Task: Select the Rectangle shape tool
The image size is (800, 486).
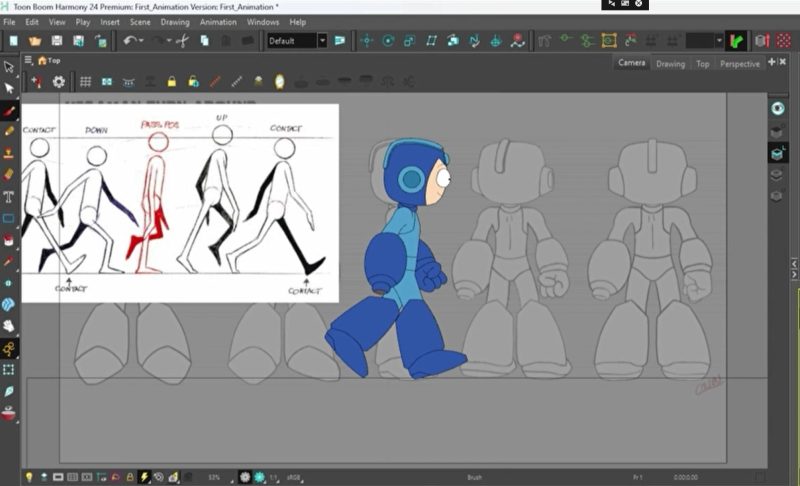Action: tap(9, 218)
